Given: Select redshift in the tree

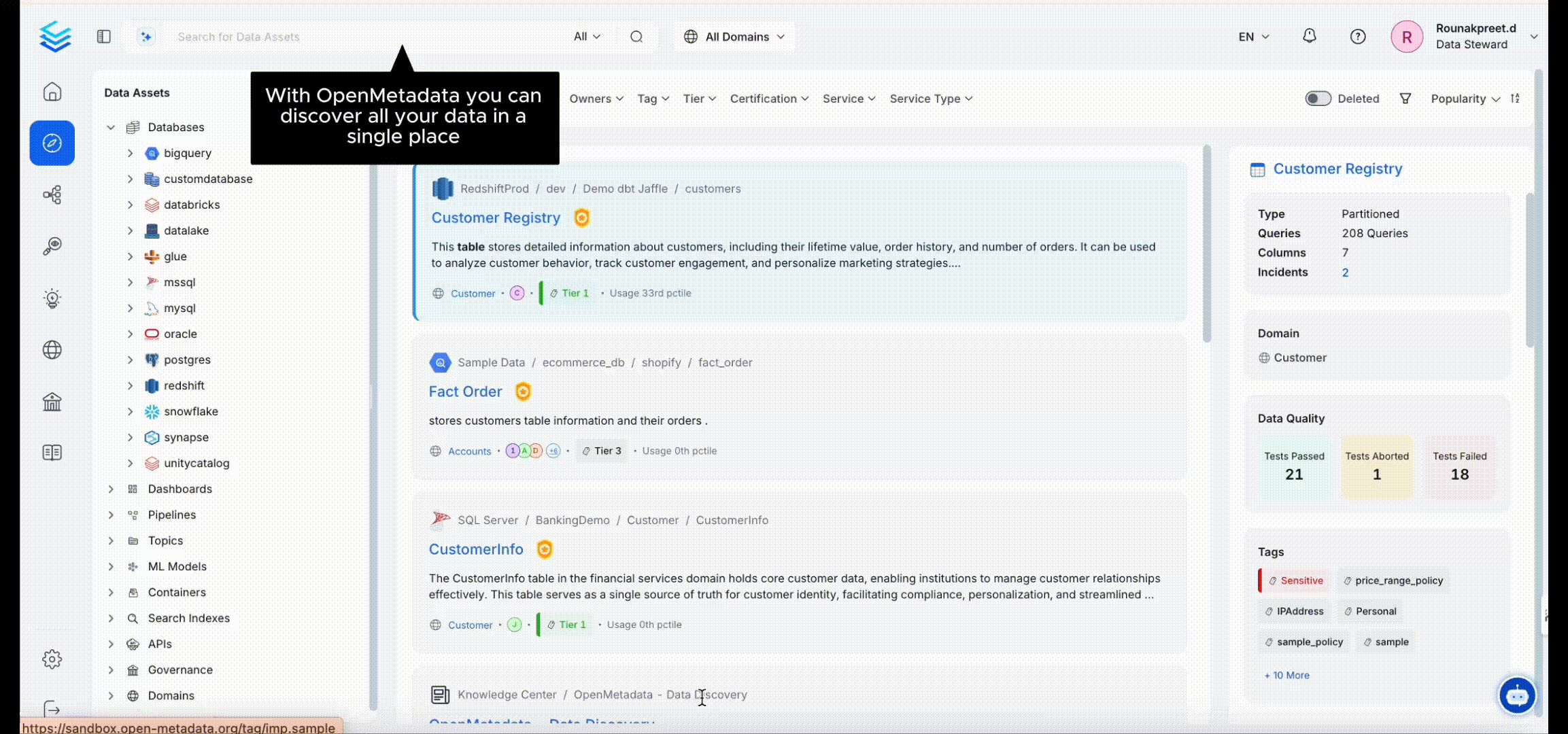Looking at the screenshot, I should click(x=184, y=385).
